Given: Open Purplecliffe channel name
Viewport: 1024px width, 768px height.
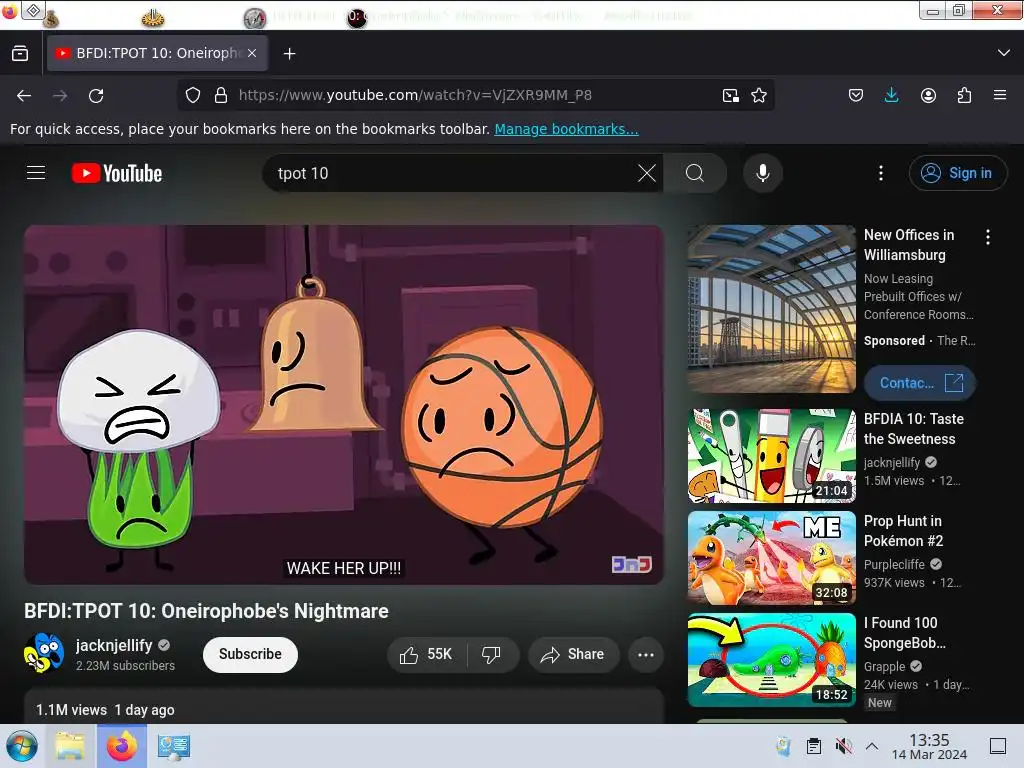Looking at the screenshot, I should 894,564.
